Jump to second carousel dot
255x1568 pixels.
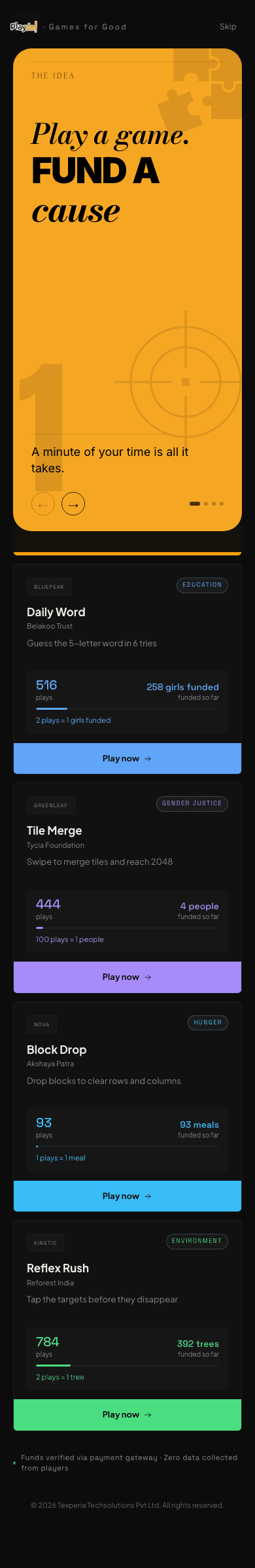[x=206, y=504]
